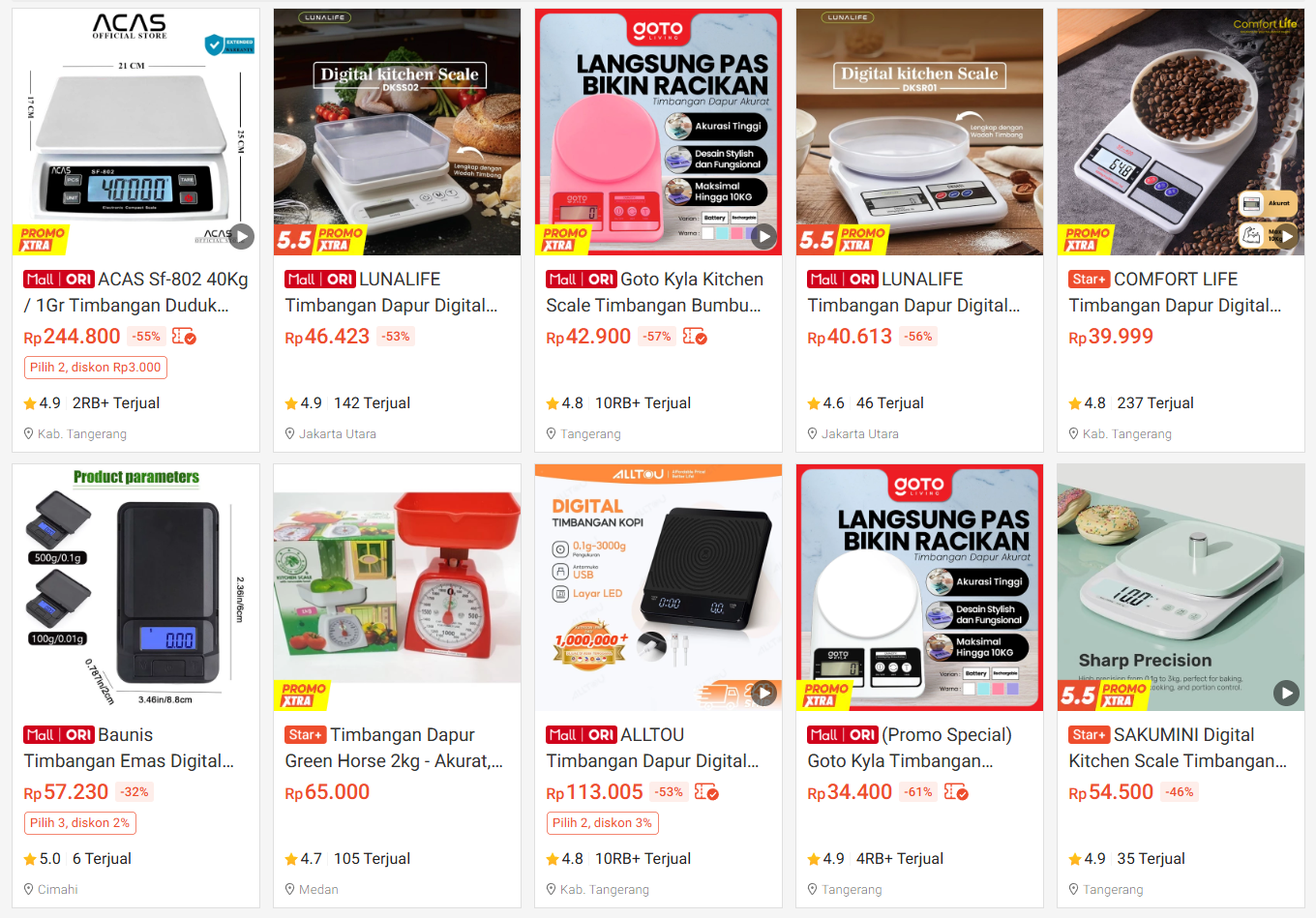This screenshot has width=1316, height=918.
Task: Click the voucher icon beside Rp244.800
Action: (x=184, y=337)
